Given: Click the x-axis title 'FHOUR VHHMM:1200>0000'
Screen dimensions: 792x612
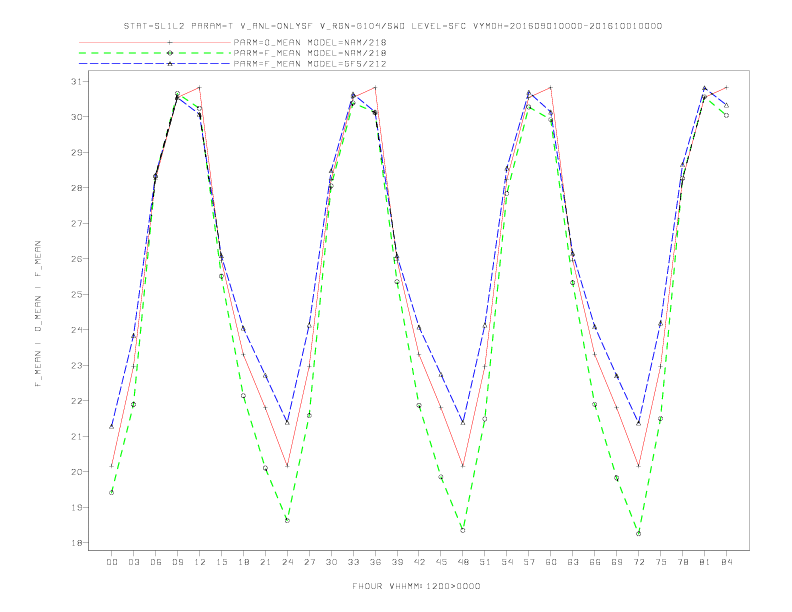Looking at the screenshot, I should tap(416, 586).
